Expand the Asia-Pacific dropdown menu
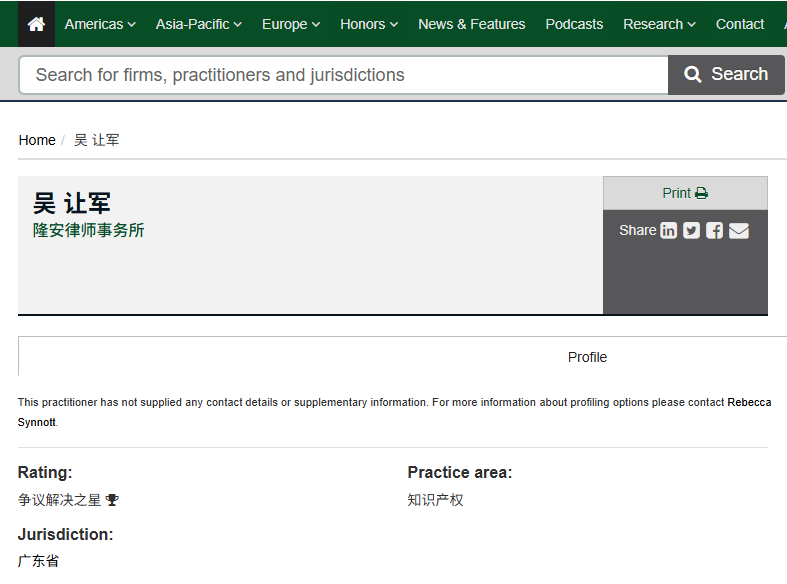 [199, 24]
